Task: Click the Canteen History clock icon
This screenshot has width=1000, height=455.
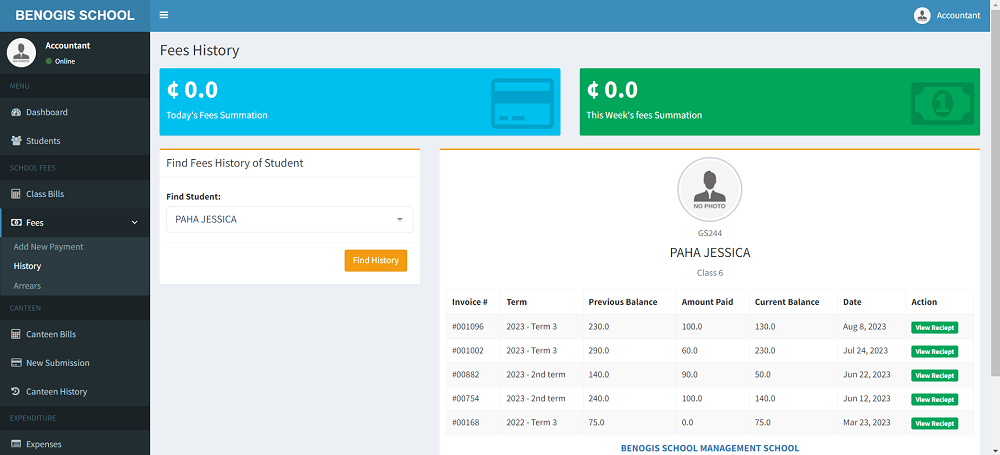Action: pos(16,392)
